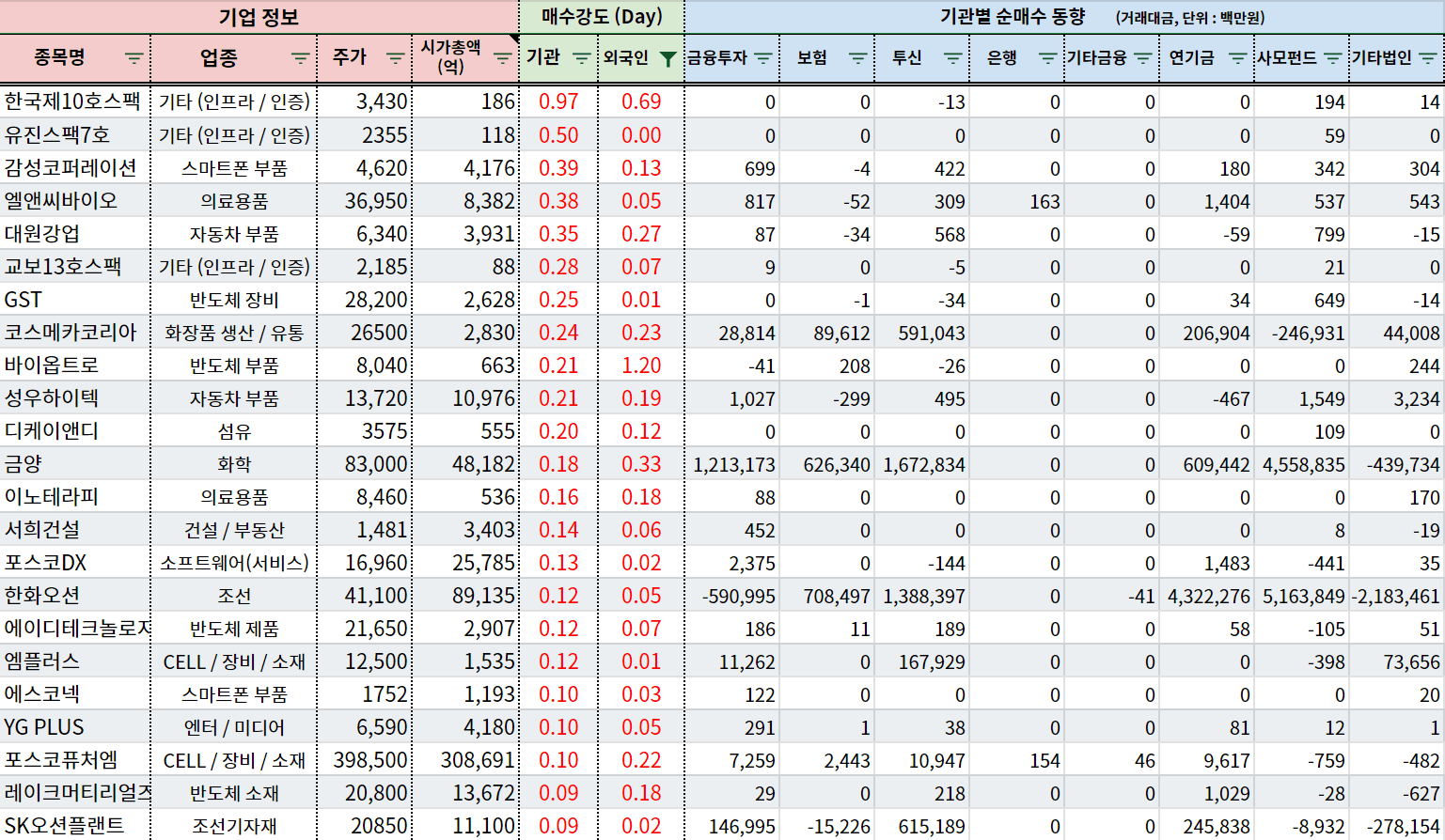Click the 연기금 filter icon
1445x840 pixels.
pyautogui.click(x=1237, y=58)
